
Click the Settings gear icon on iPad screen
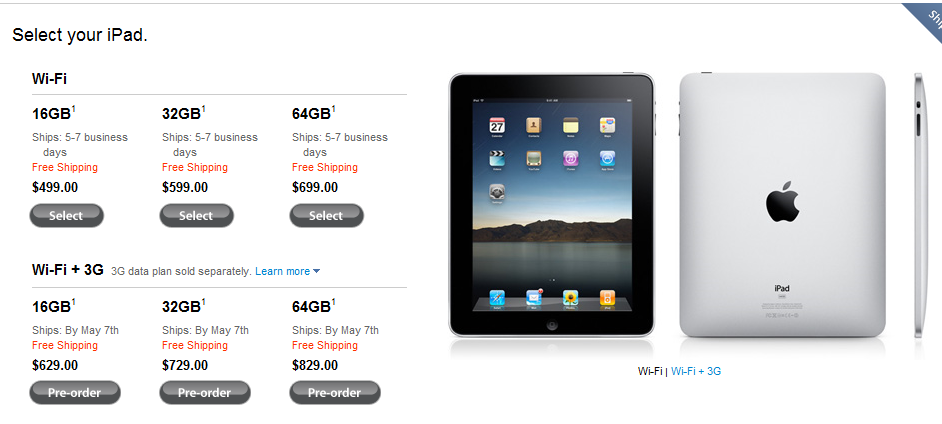(497, 192)
